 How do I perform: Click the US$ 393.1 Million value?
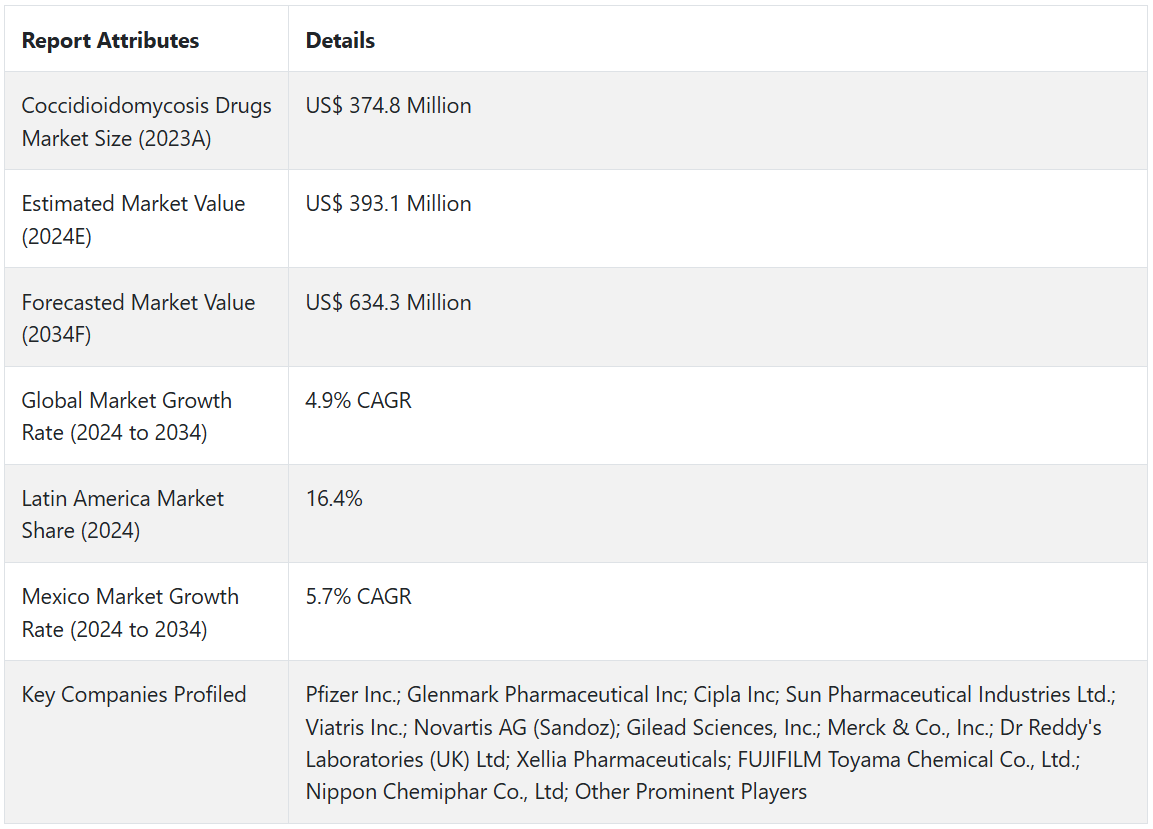tap(388, 204)
